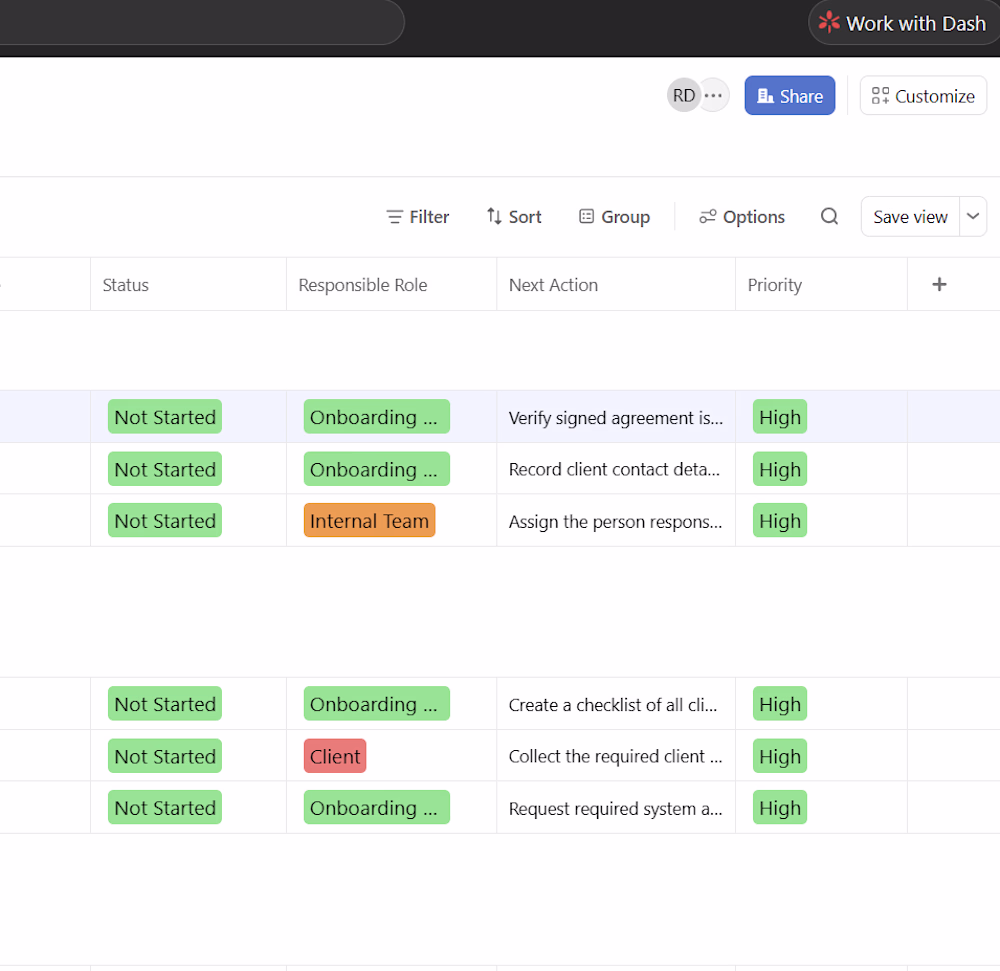Change Not Started status in Create a checklist row
This screenshot has height=971, width=1000.
(x=165, y=703)
